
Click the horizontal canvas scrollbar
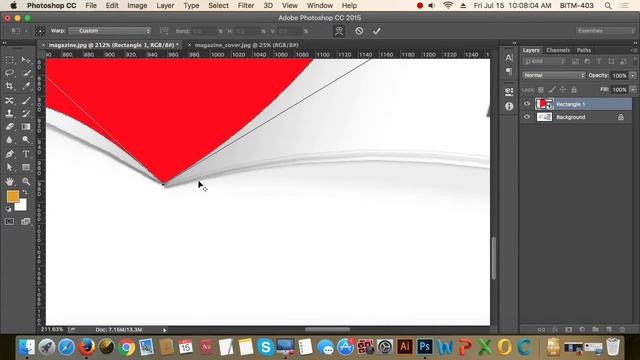coord(327,330)
